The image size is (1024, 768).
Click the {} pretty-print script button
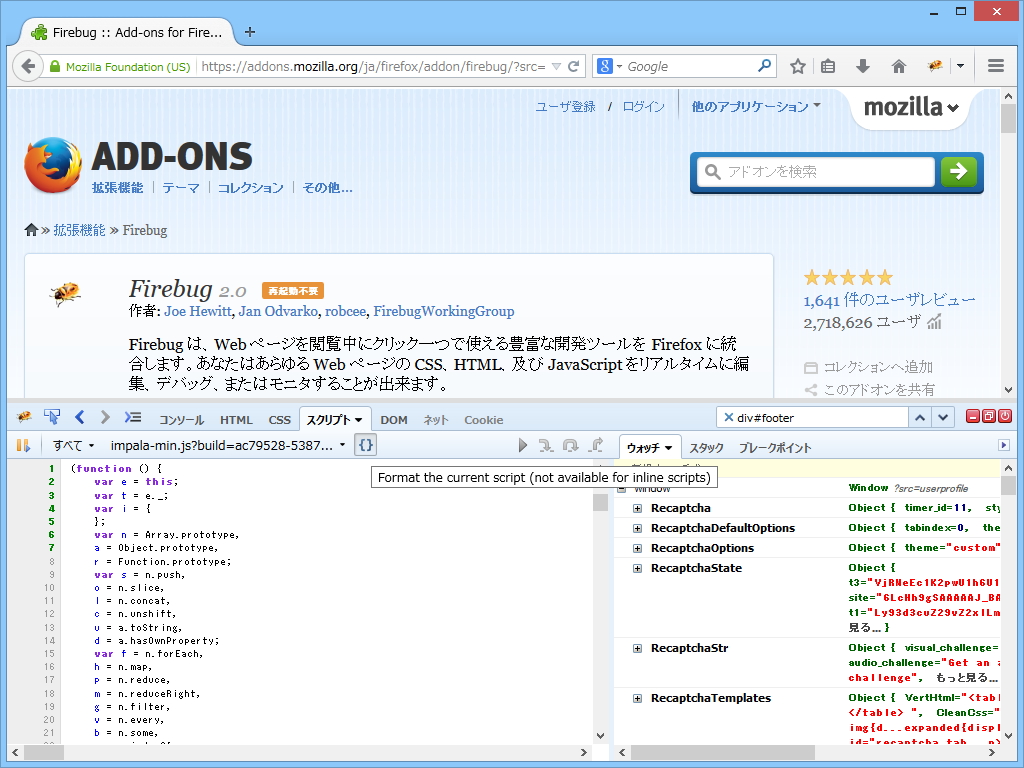click(x=365, y=444)
